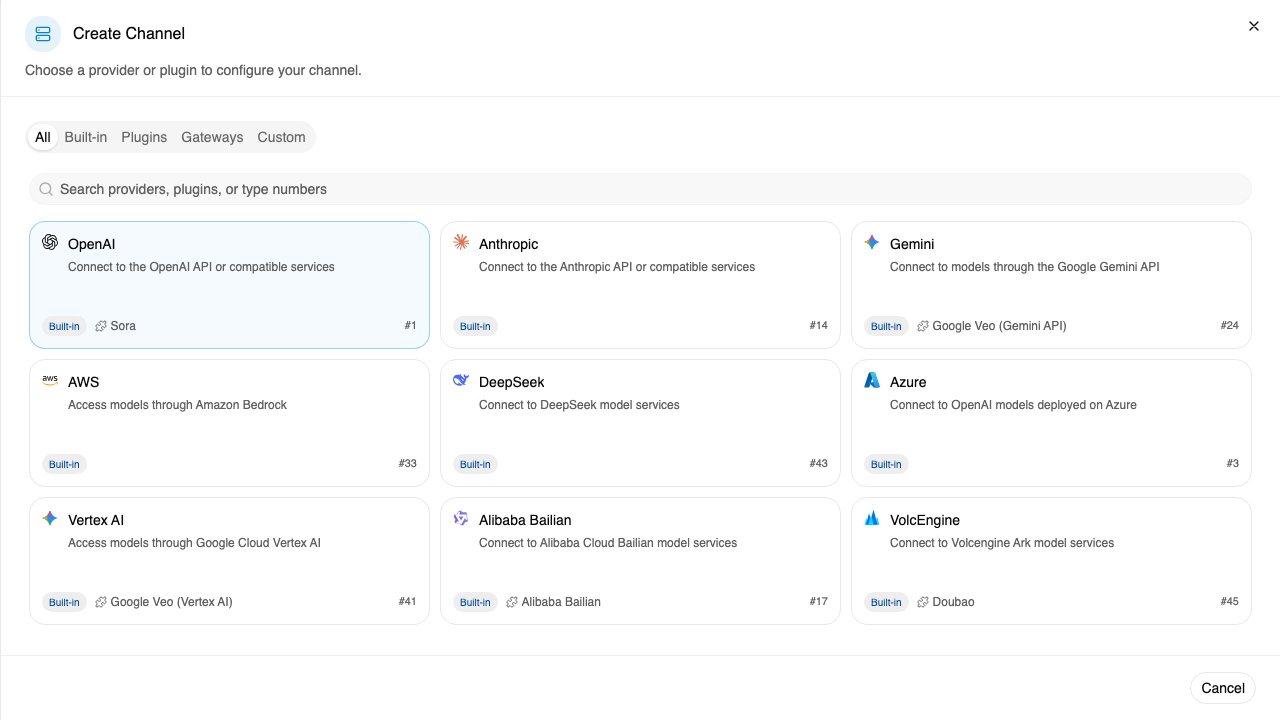Focus the search providers input field

click(640, 189)
